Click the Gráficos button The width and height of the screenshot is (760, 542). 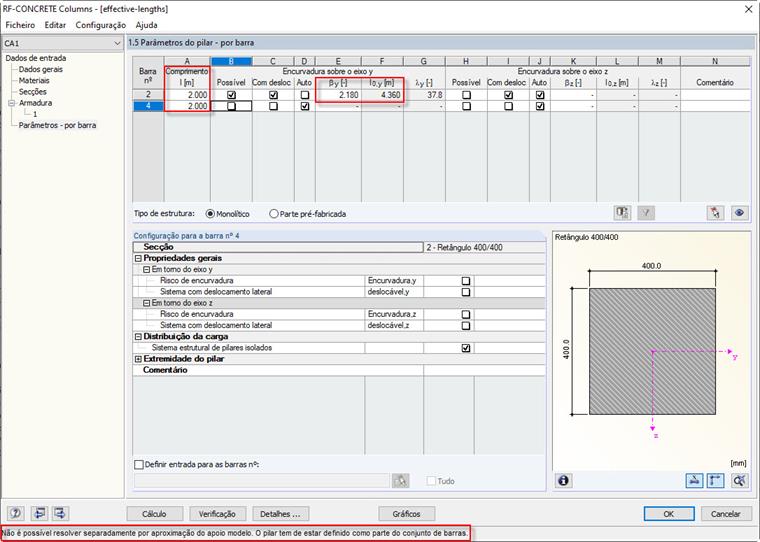point(407,513)
